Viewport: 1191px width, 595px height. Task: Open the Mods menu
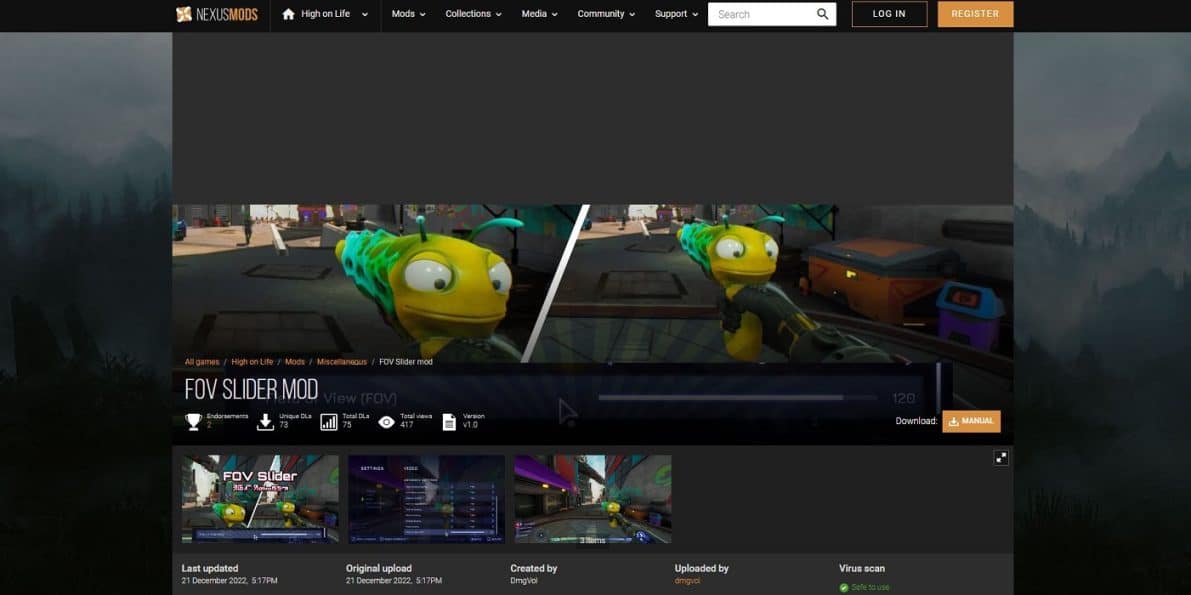(x=409, y=14)
